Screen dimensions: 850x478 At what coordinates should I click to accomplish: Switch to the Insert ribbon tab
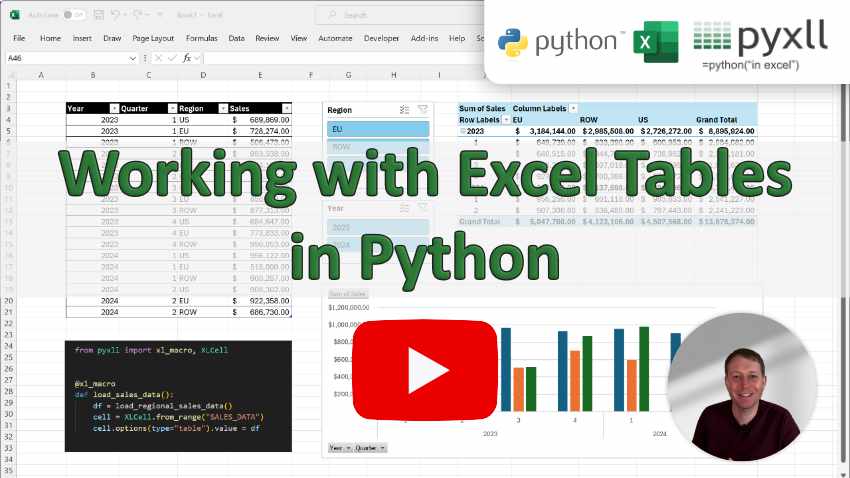(82, 38)
